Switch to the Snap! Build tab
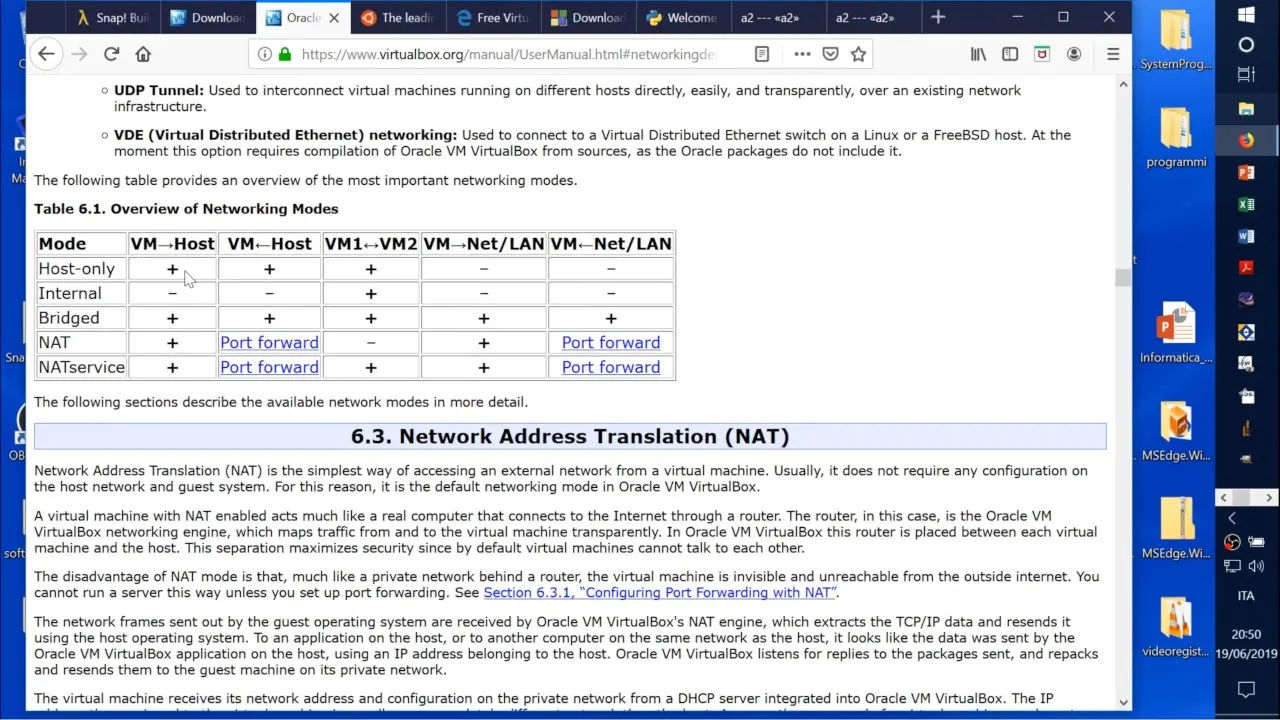 click(x=115, y=17)
